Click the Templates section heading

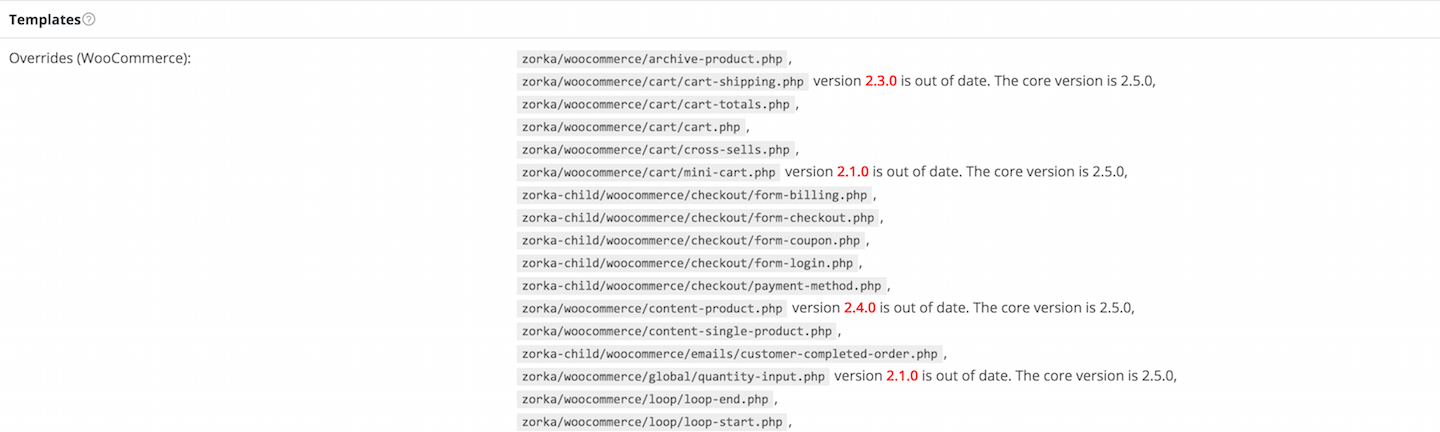pos(45,19)
